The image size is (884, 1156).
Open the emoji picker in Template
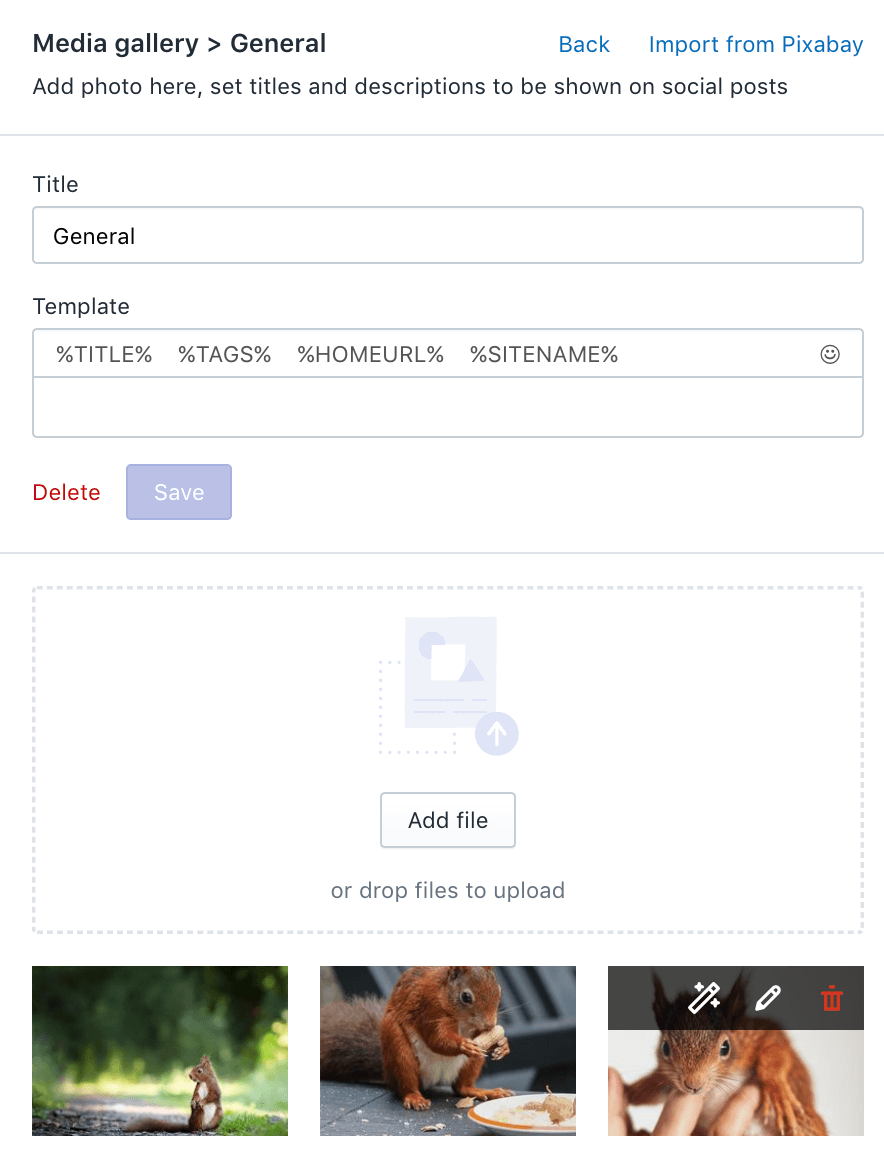point(829,355)
